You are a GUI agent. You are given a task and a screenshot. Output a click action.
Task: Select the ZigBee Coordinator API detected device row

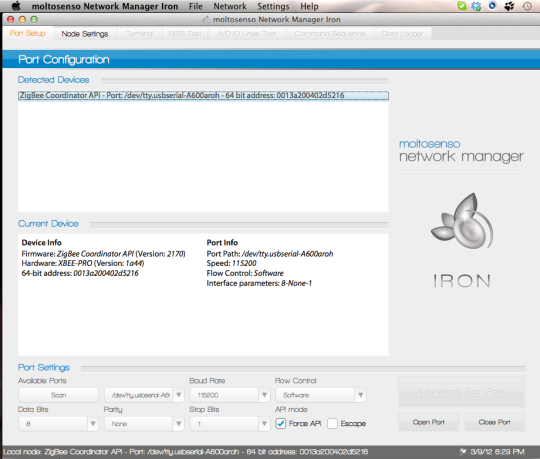pos(203,95)
